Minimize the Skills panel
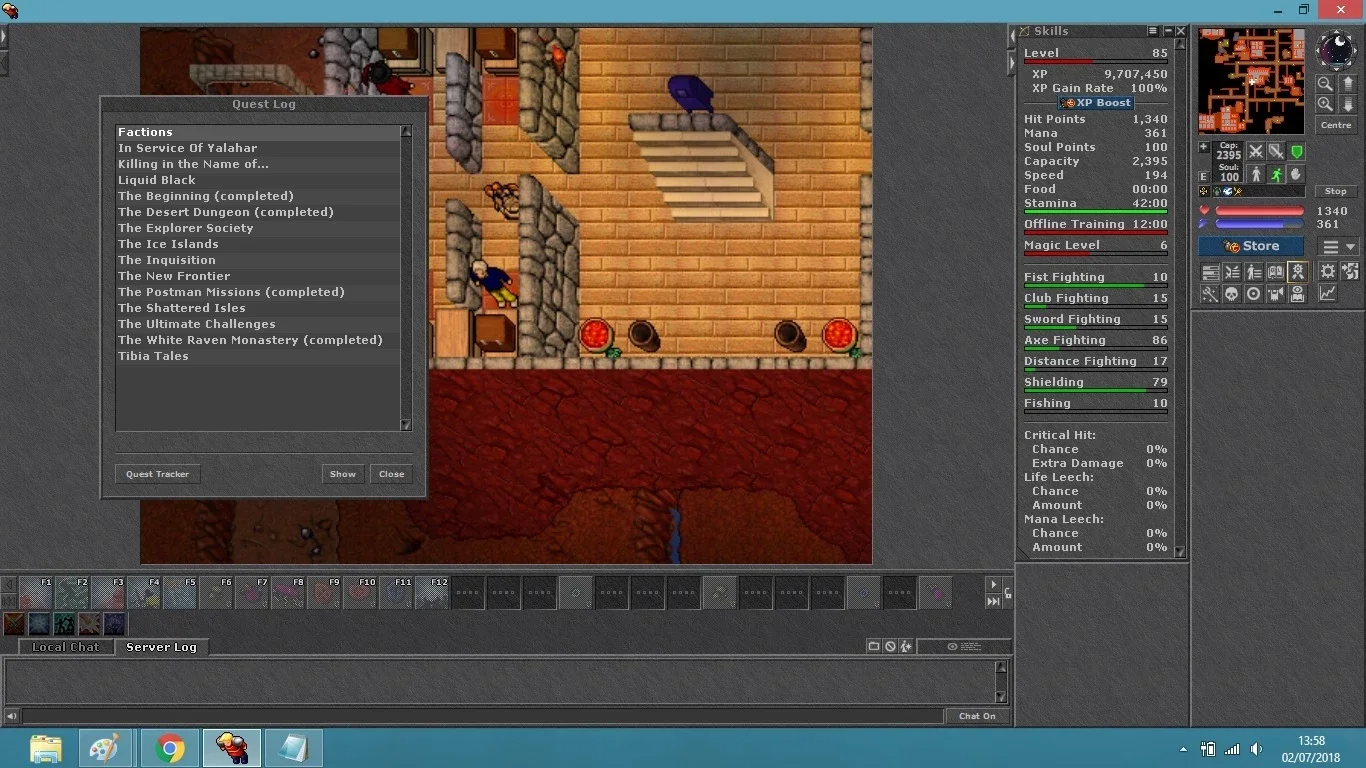The image size is (1366, 768). click(x=1167, y=32)
